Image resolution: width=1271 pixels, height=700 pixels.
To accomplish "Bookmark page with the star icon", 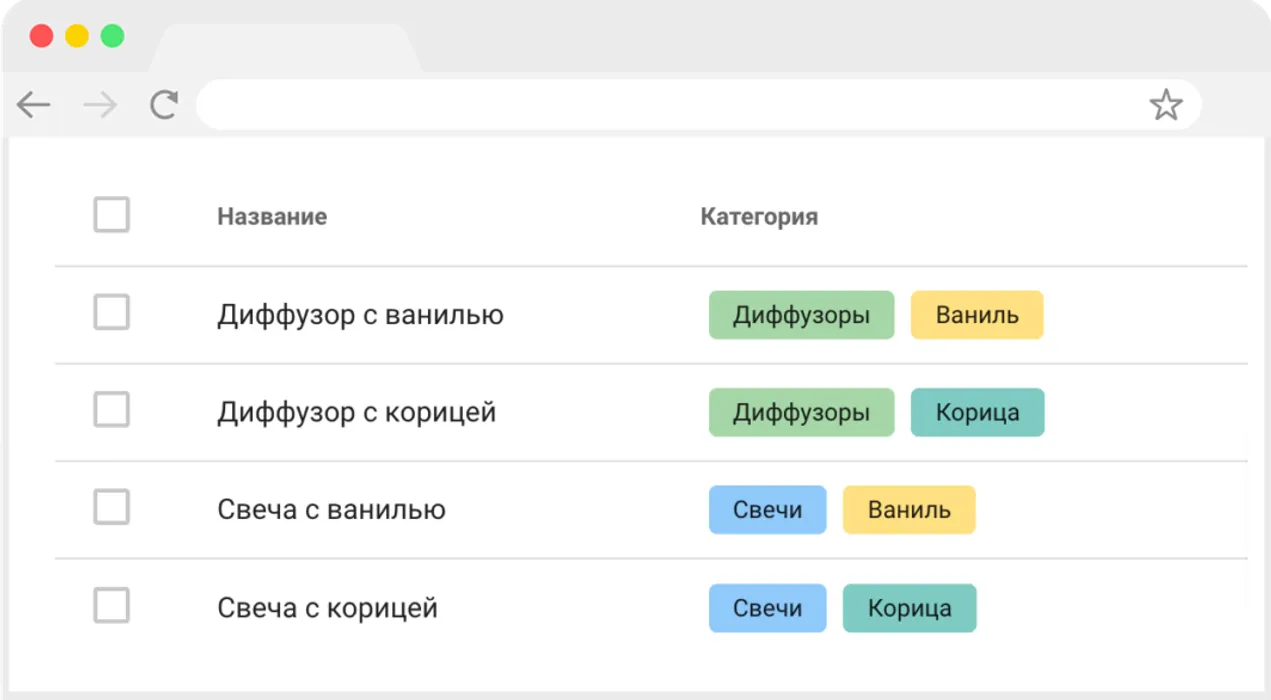I will 1165,105.
